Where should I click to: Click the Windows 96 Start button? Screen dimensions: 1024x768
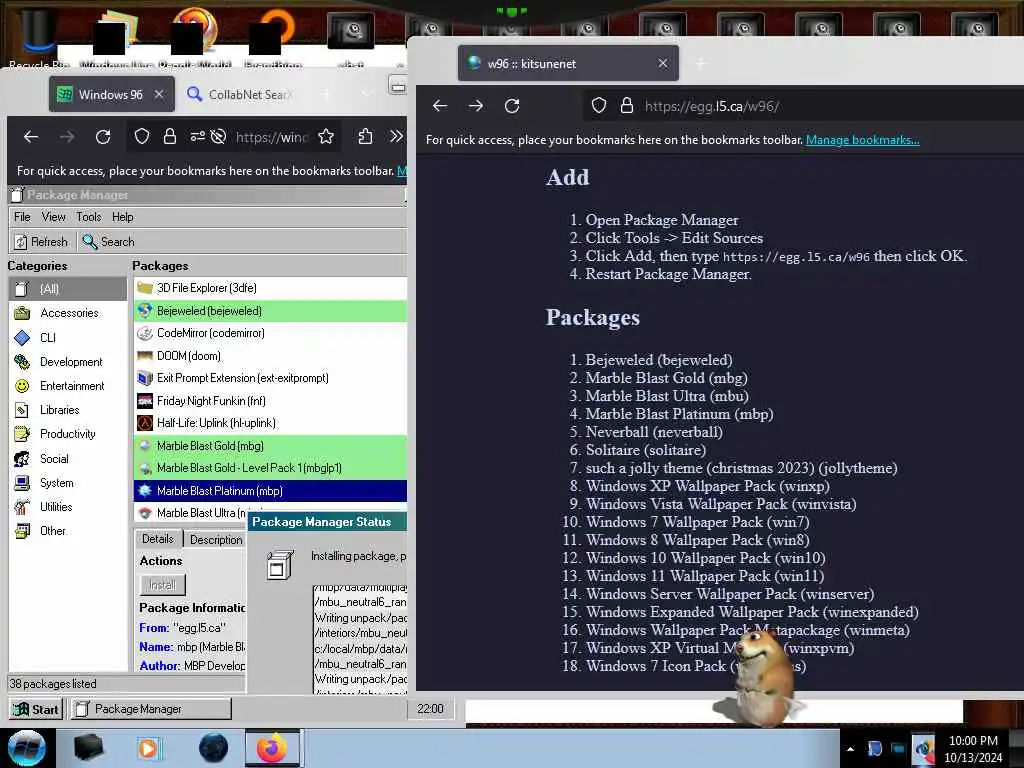tap(36, 709)
